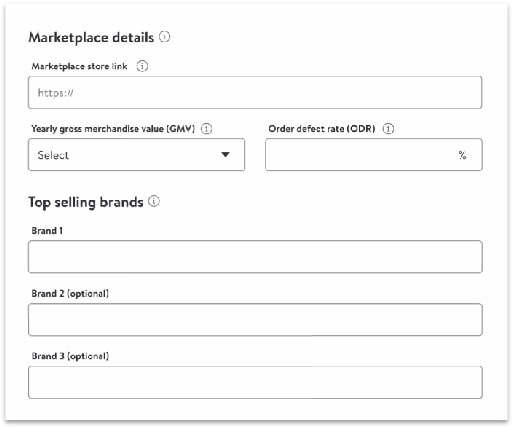Click the Order defect rate (ODR) label

point(322,129)
